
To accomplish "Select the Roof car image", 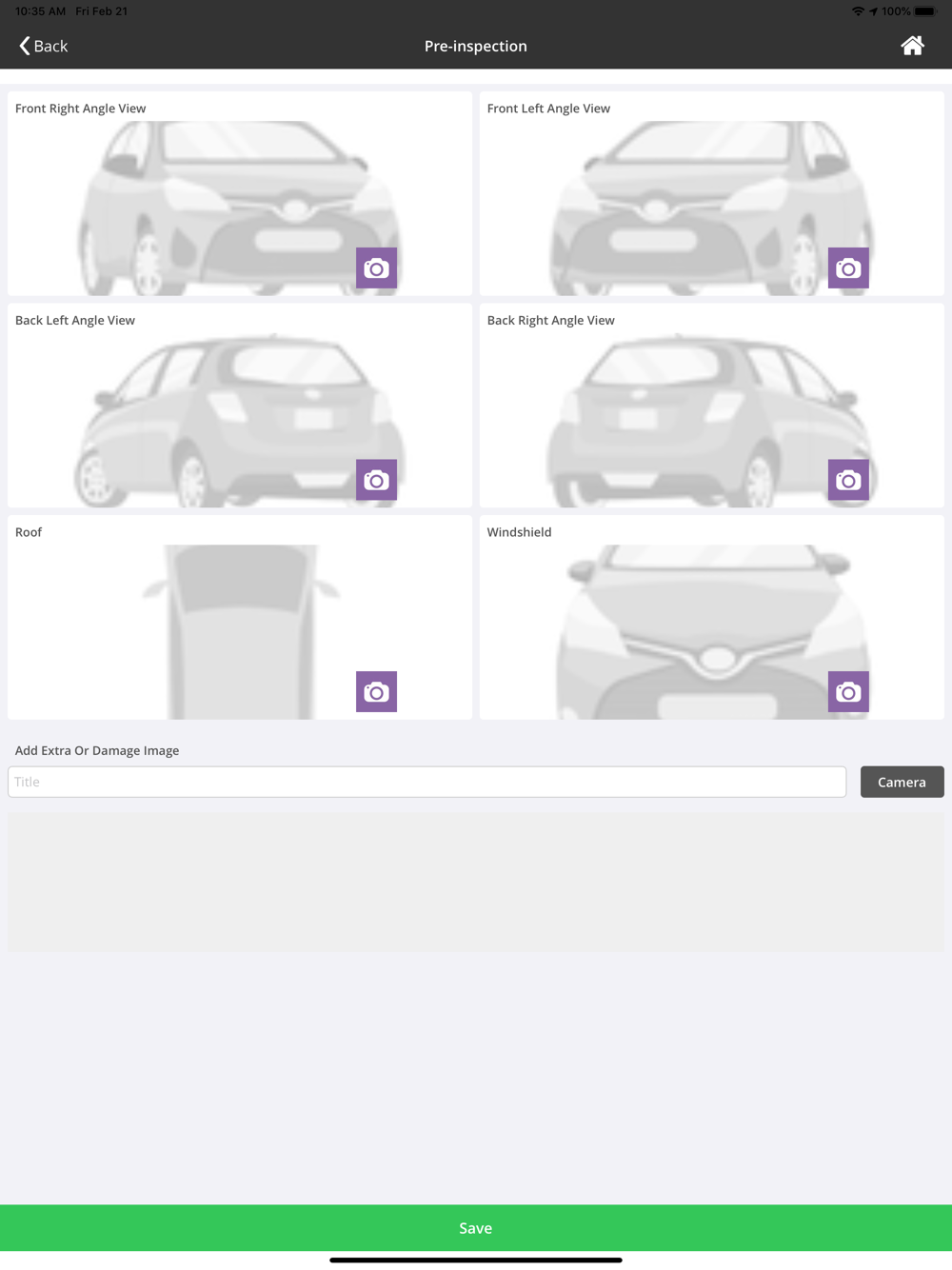I will [x=240, y=632].
